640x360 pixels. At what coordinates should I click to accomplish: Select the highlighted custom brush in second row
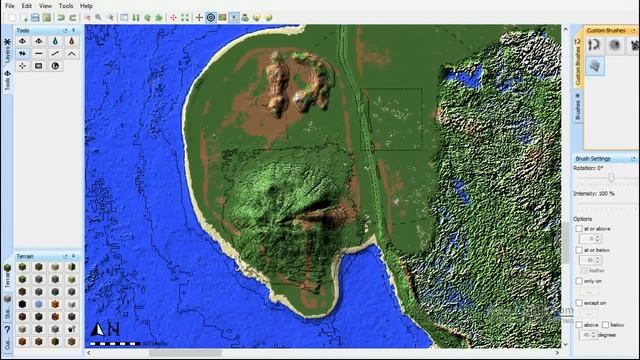594,66
